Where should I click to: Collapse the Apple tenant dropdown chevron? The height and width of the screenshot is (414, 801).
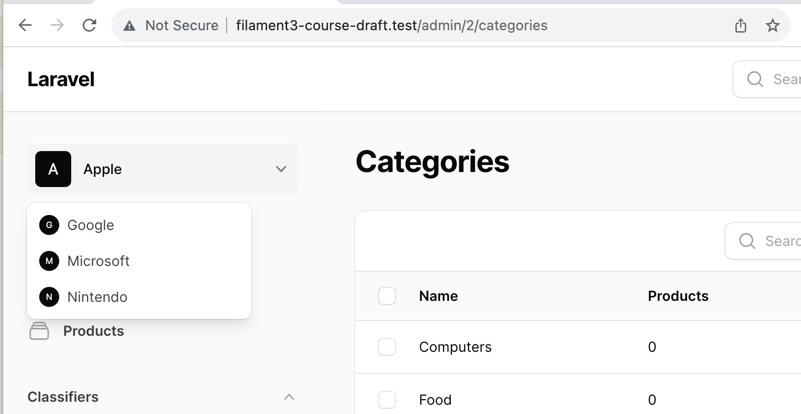pos(281,169)
